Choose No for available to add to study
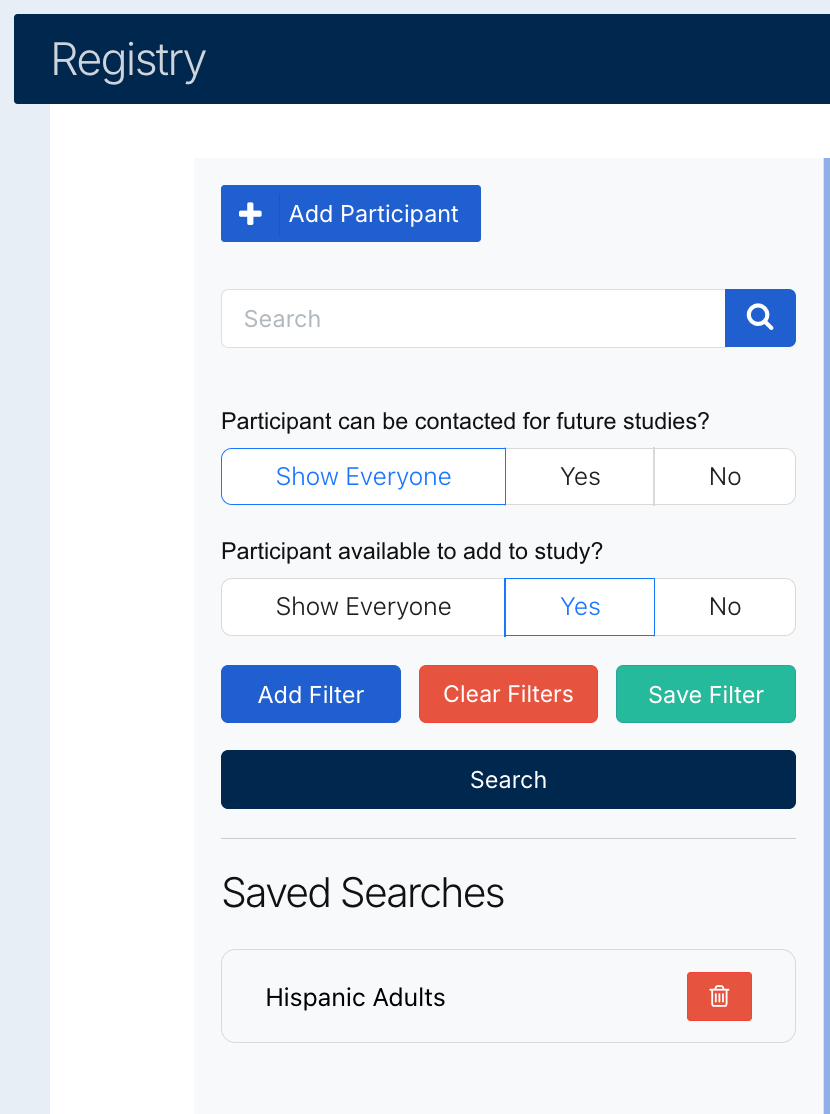Image resolution: width=830 pixels, height=1114 pixels. tap(725, 607)
